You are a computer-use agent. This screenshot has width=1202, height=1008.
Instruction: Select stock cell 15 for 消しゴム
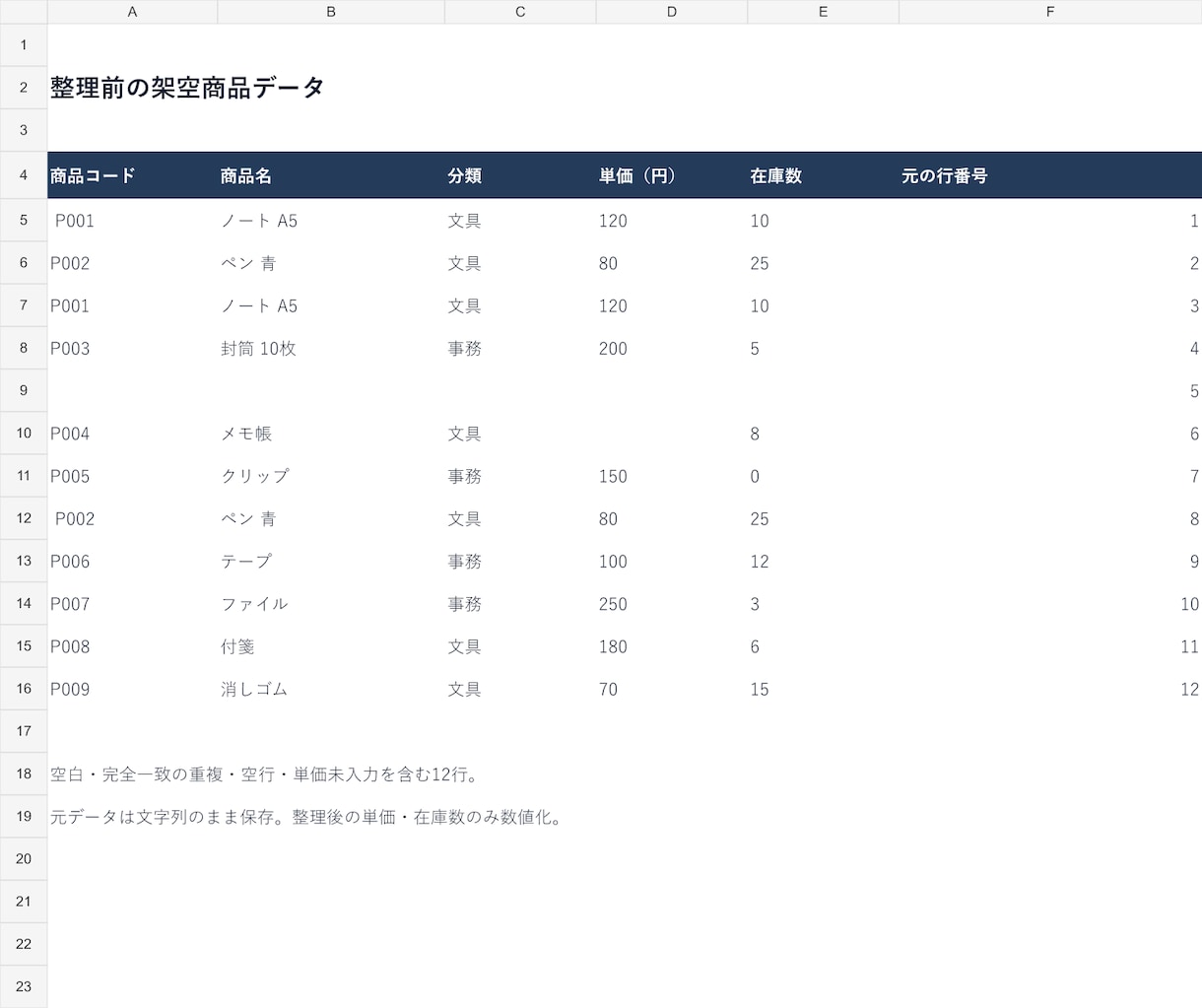click(823, 689)
